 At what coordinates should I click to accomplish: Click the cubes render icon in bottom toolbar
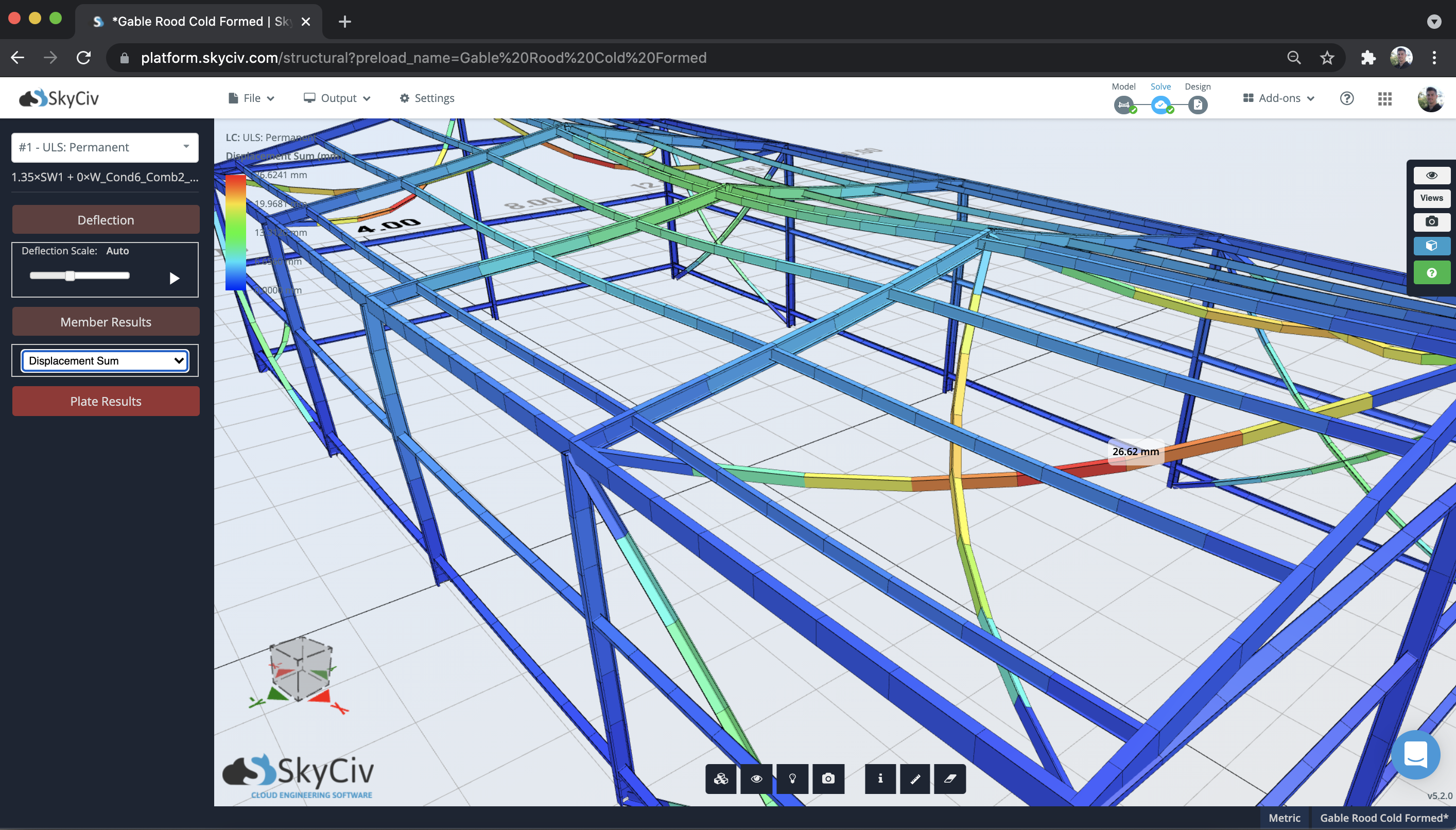(721, 779)
